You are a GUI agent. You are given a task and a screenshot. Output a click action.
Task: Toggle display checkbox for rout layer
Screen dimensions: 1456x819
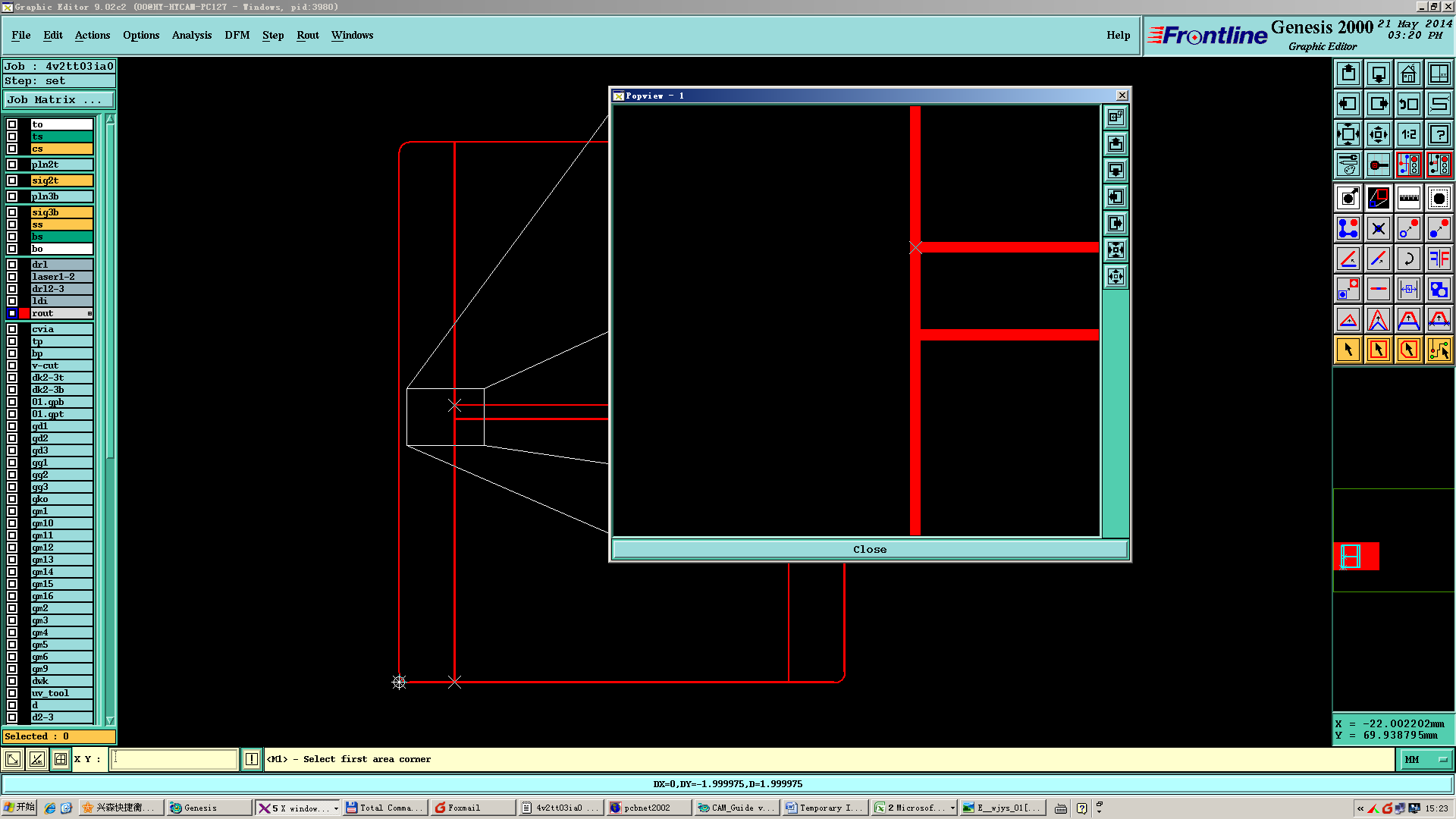pyautogui.click(x=12, y=313)
